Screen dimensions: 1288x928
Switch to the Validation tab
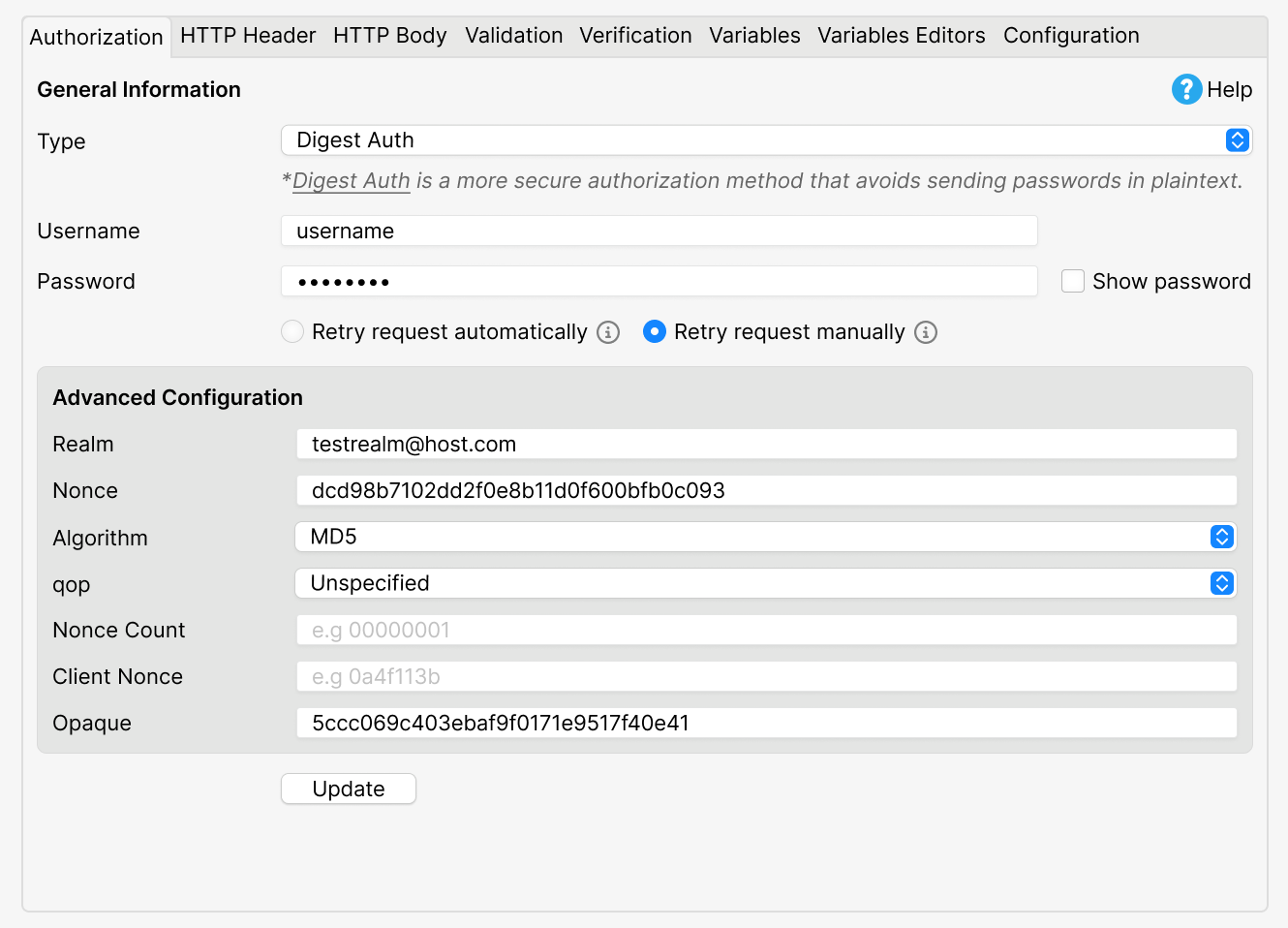[513, 36]
